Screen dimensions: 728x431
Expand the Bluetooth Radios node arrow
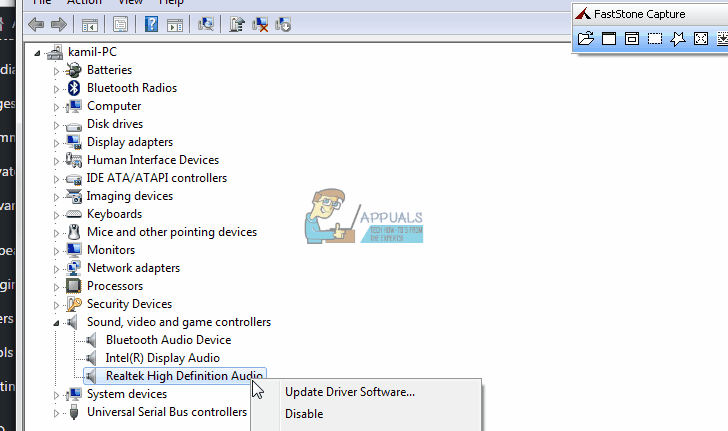(56, 89)
